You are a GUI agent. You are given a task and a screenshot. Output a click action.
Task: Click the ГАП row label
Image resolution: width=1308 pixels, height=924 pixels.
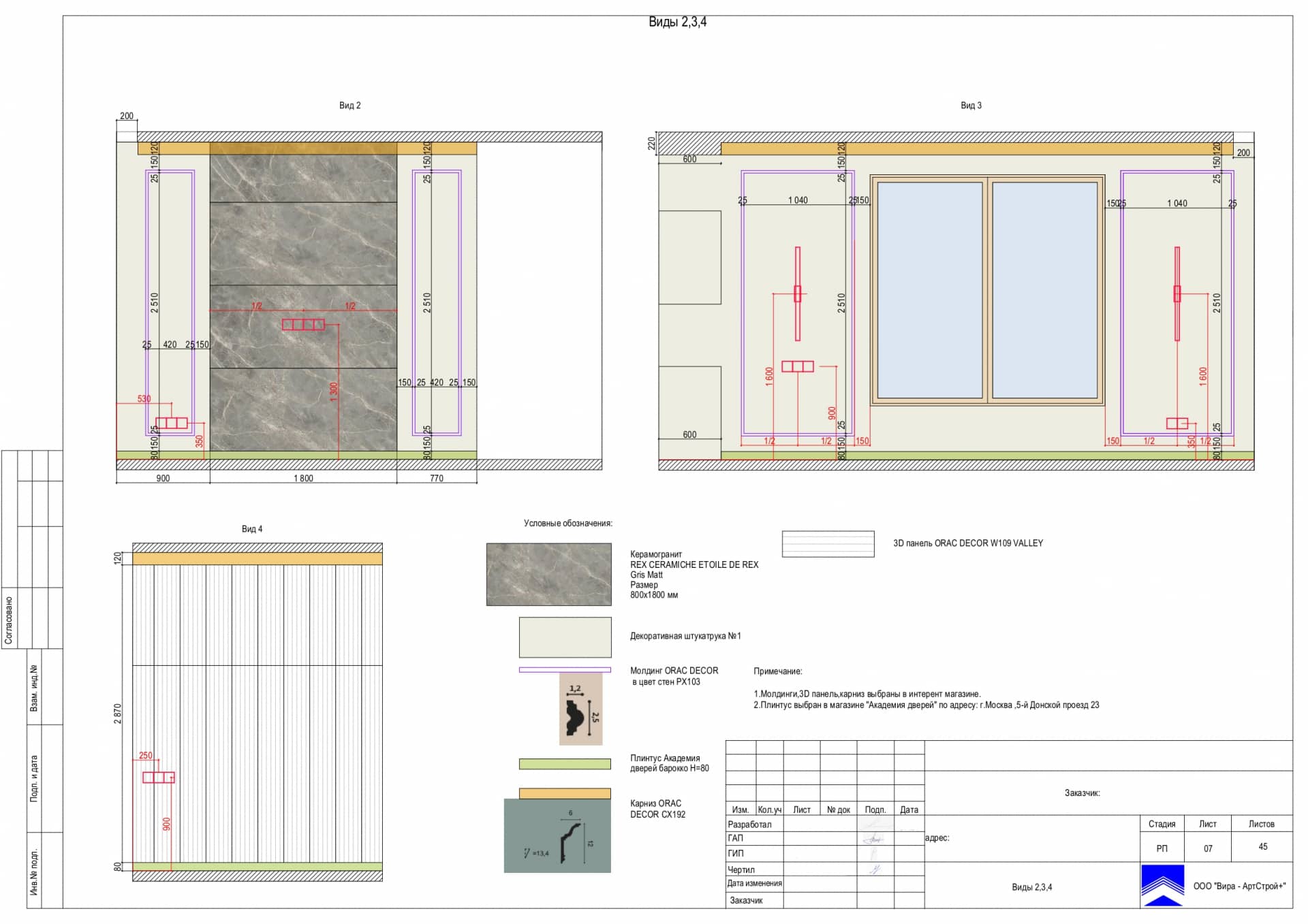click(x=735, y=839)
